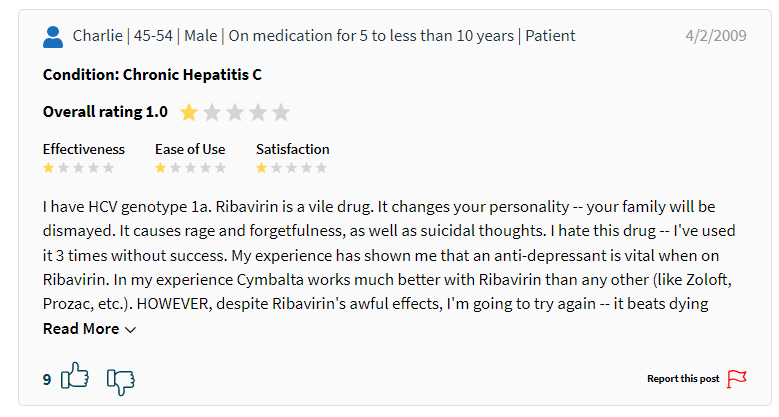Image resolution: width=779 pixels, height=417 pixels.
Task: Click the thumbs up icon
Action: [x=75, y=375]
